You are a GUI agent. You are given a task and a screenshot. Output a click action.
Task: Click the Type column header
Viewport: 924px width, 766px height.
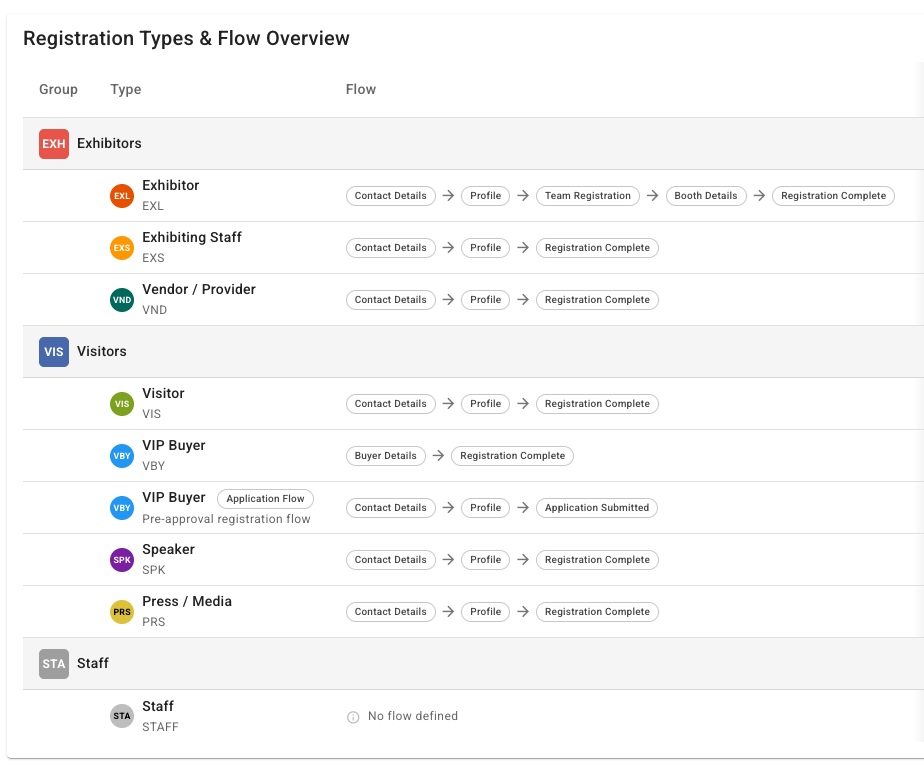(126, 90)
